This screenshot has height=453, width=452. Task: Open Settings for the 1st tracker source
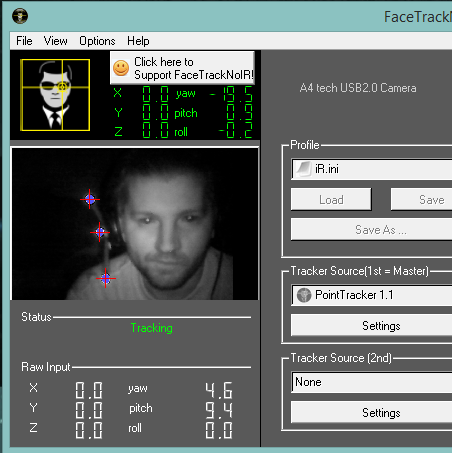coord(371,325)
